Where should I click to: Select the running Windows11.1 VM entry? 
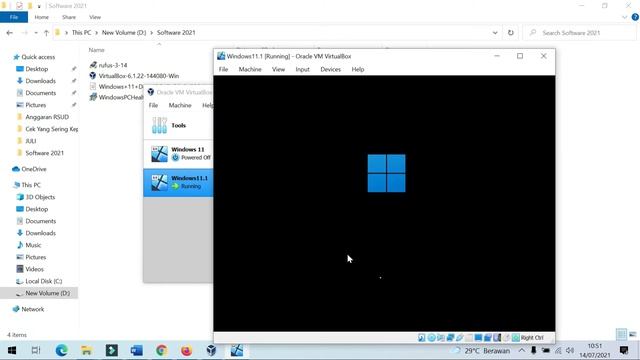click(178, 182)
